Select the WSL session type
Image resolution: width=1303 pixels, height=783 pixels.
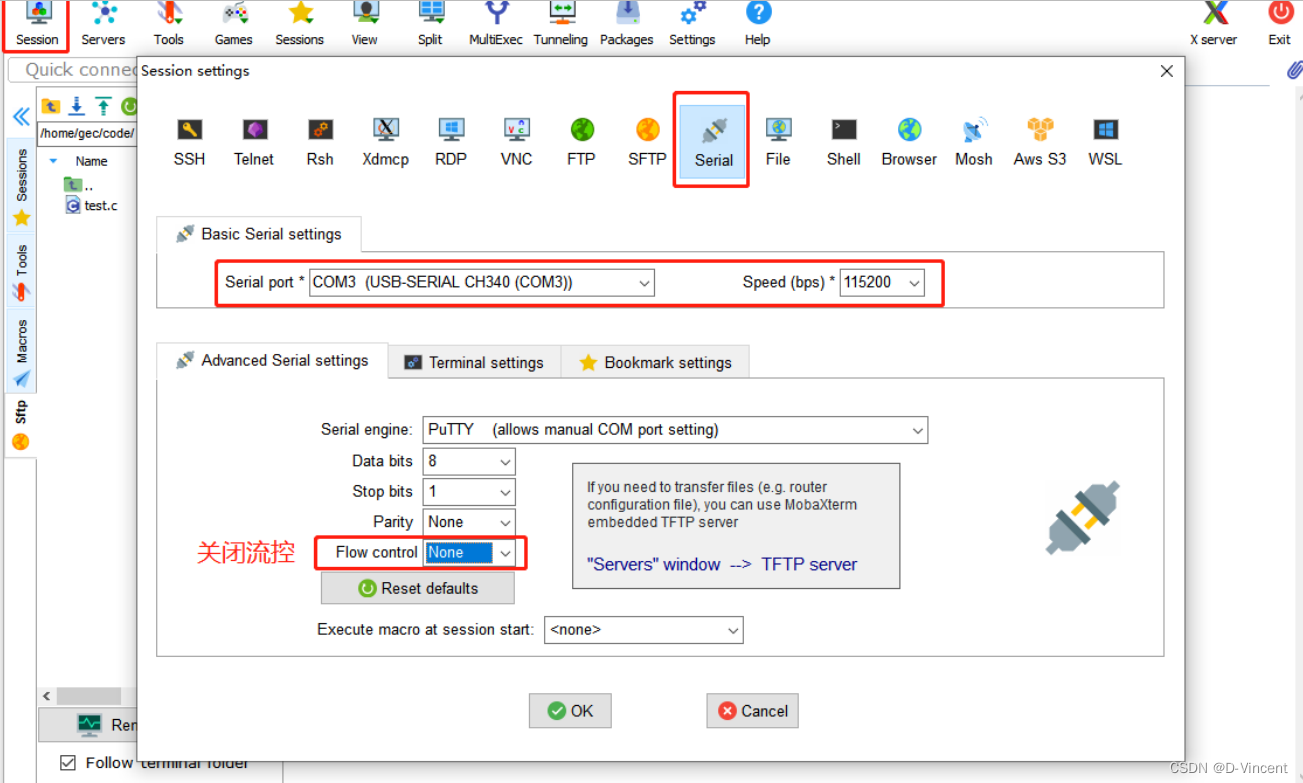[x=1105, y=142]
